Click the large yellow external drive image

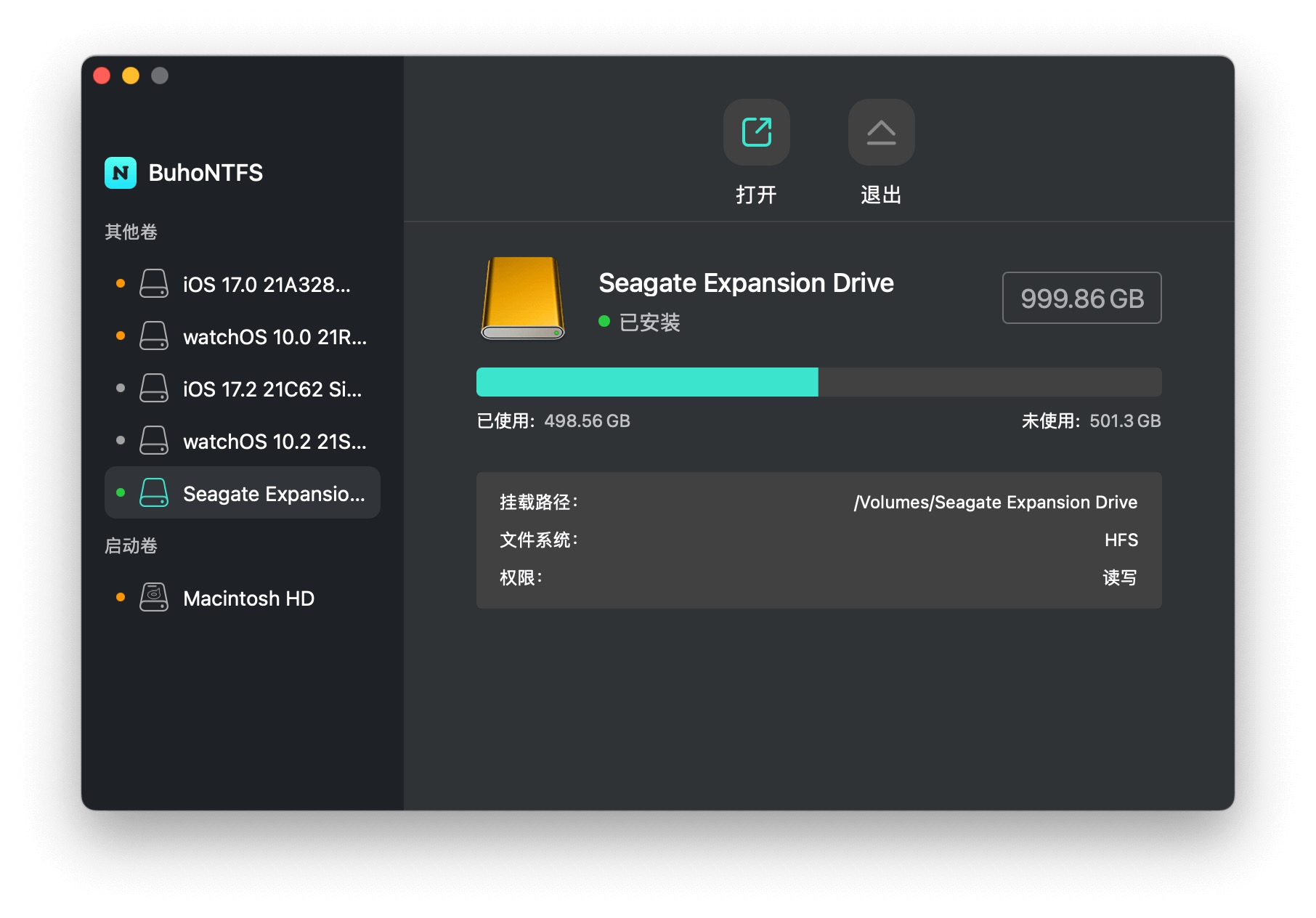point(523,298)
